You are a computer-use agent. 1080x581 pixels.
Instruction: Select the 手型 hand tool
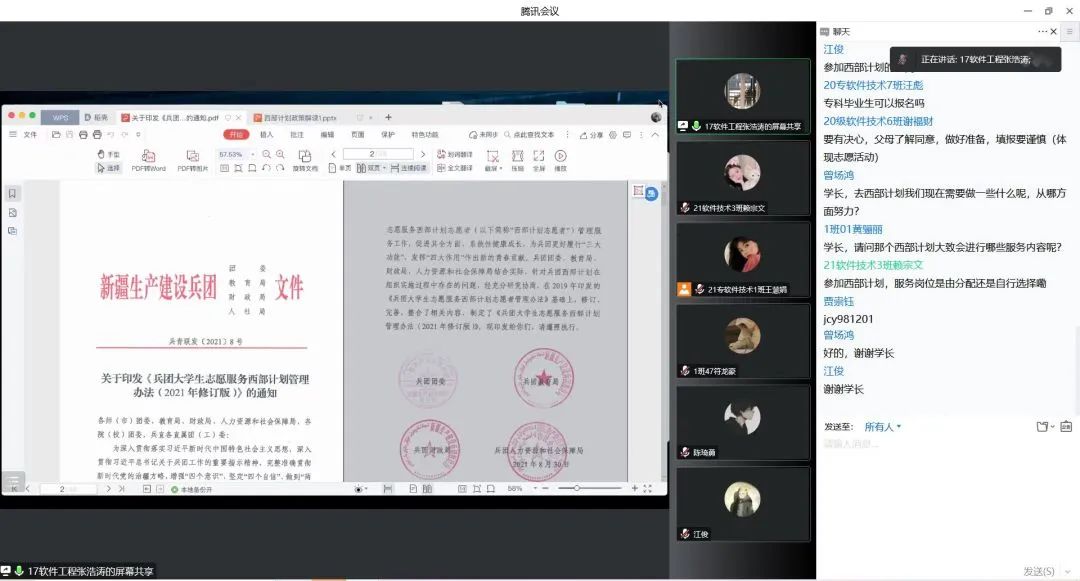point(108,154)
